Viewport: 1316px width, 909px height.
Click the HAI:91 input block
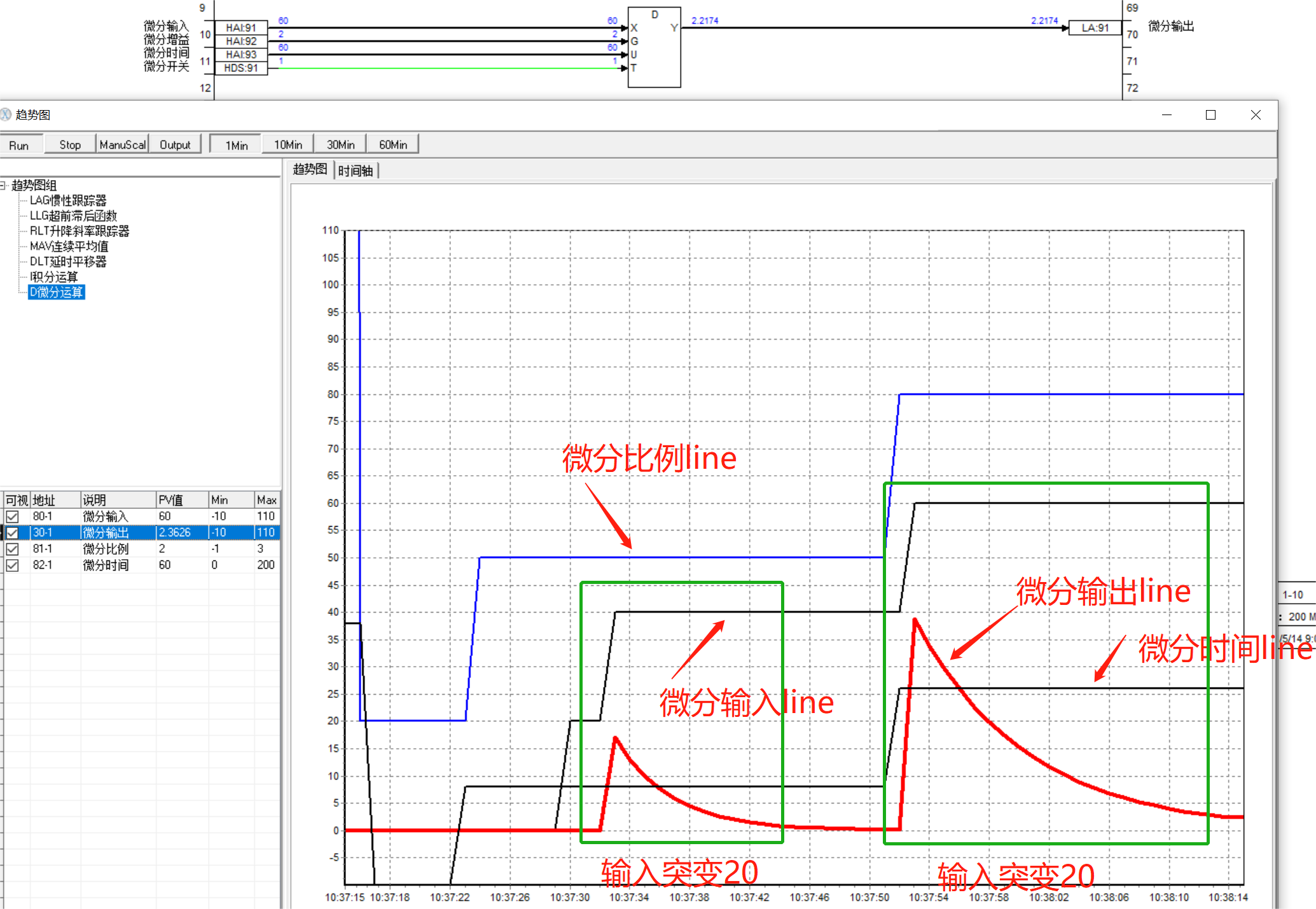click(241, 27)
